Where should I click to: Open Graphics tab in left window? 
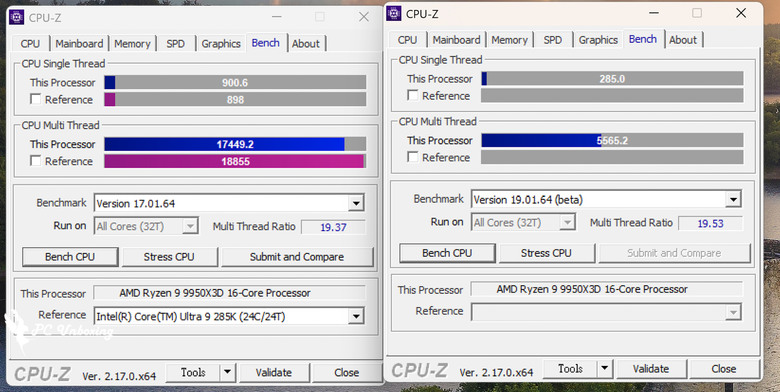pyautogui.click(x=221, y=44)
